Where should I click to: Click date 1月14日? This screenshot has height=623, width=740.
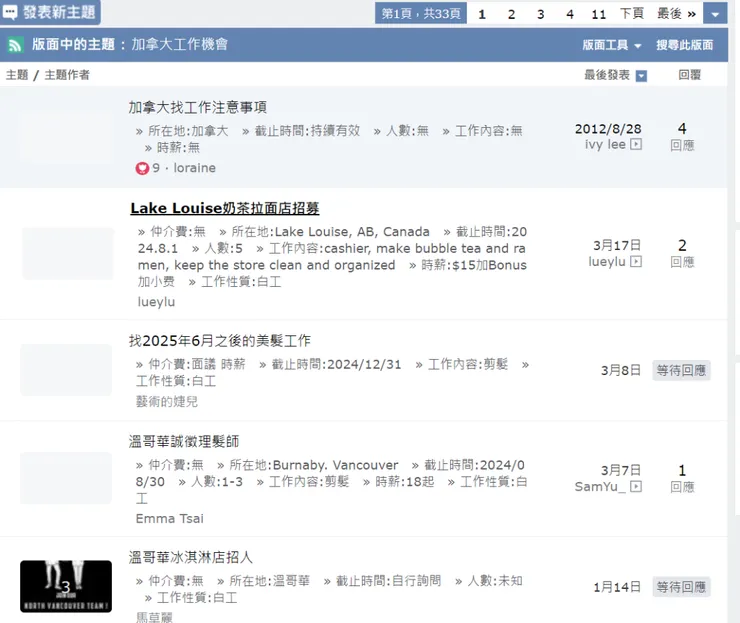617,587
